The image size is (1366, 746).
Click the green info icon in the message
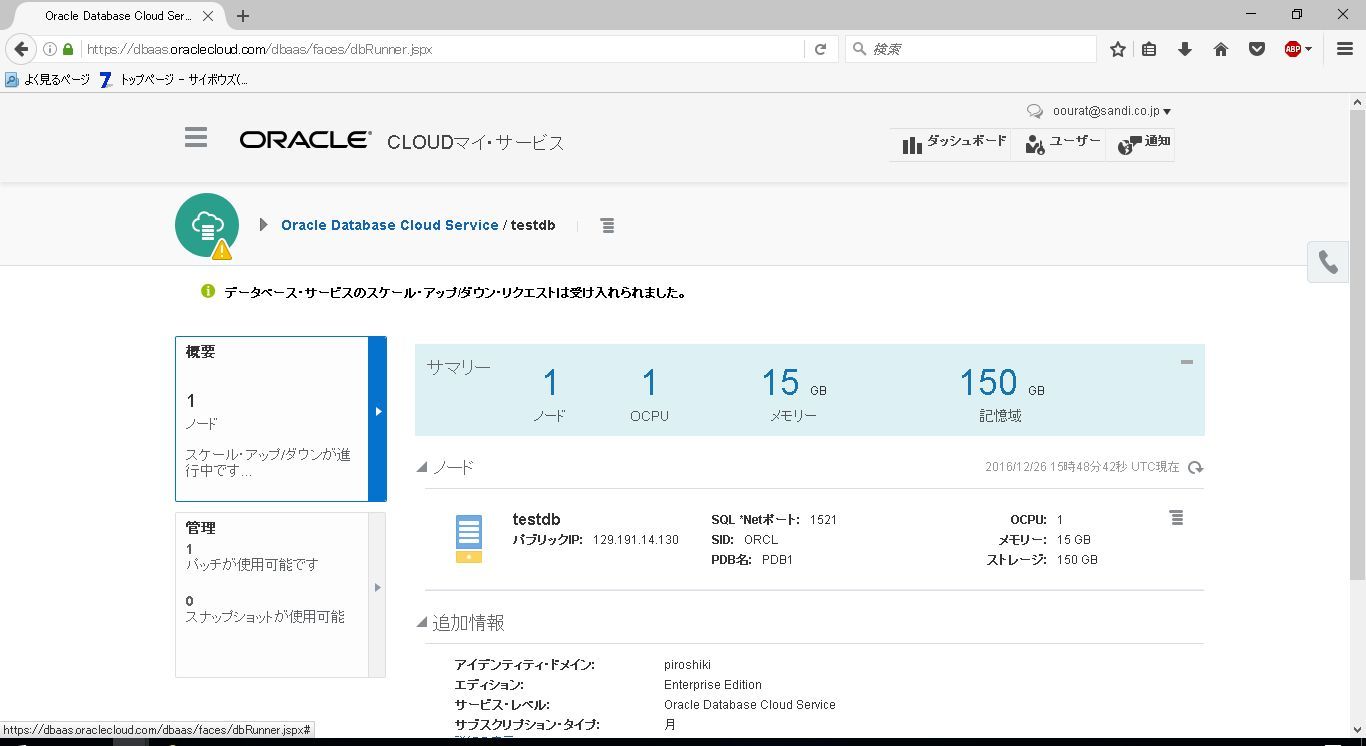point(208,291)
